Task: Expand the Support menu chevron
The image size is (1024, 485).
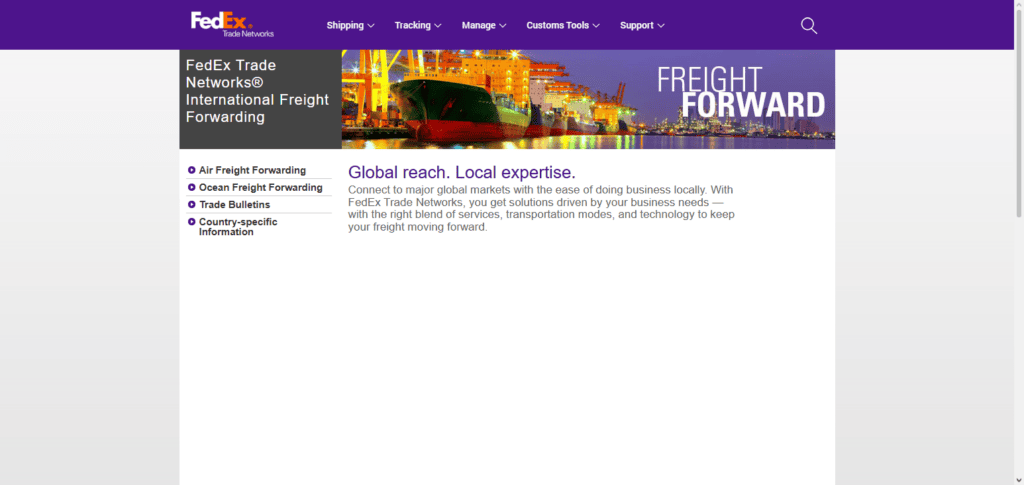Action: coord(661,25)
